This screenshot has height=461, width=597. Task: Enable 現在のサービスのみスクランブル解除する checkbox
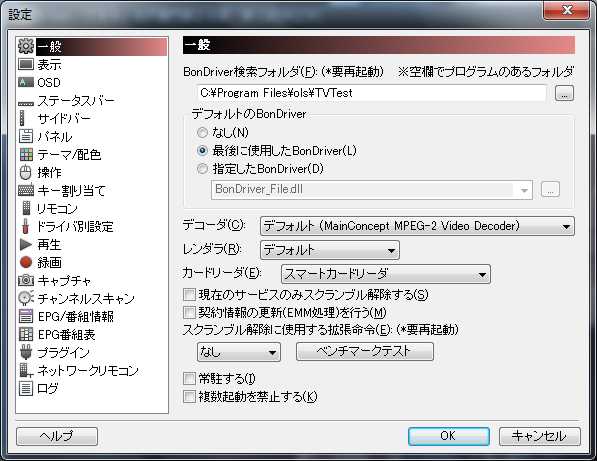(x=189, y=295)
